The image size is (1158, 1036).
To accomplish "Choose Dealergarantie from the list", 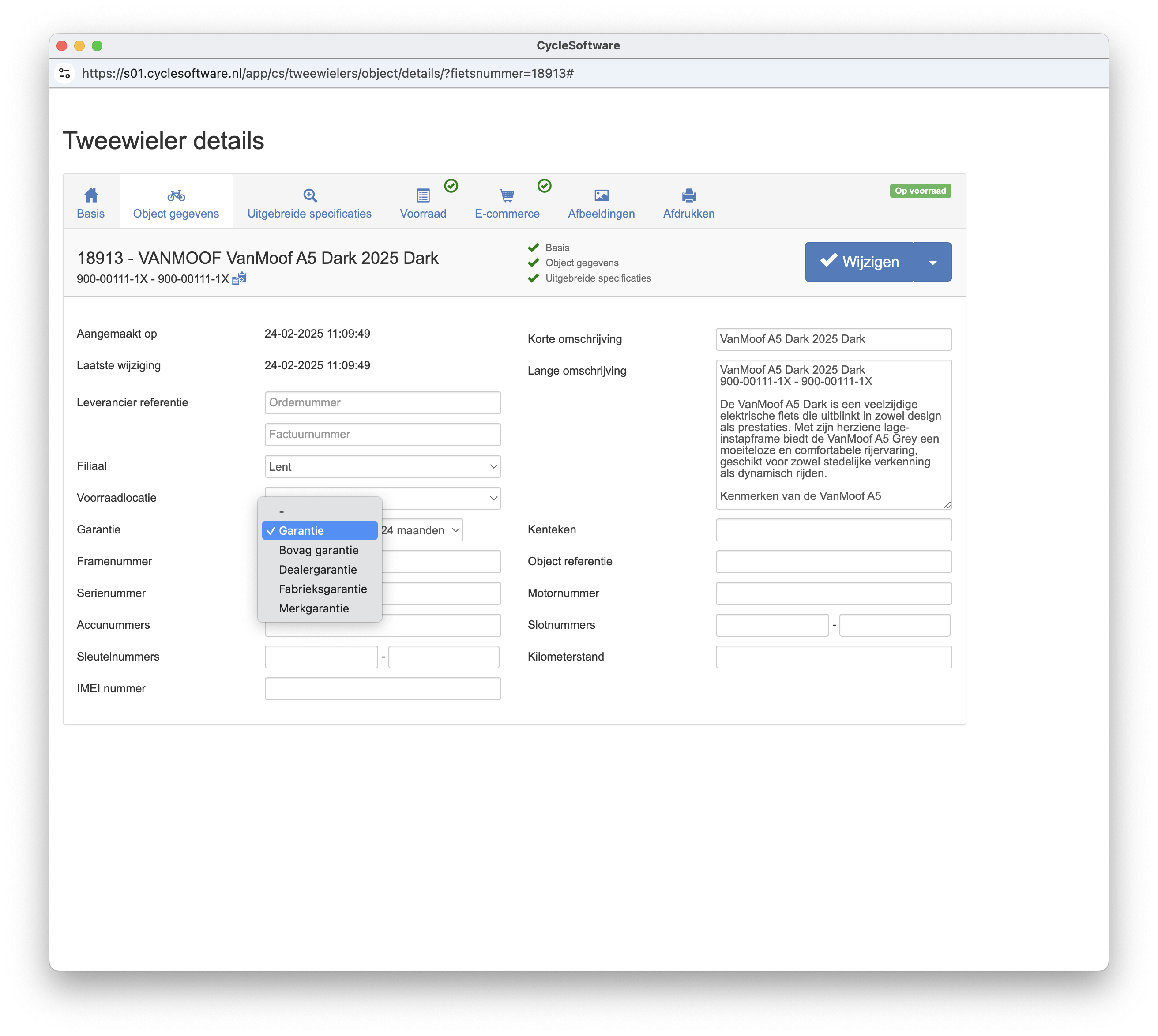I will (x=320, y=569).
